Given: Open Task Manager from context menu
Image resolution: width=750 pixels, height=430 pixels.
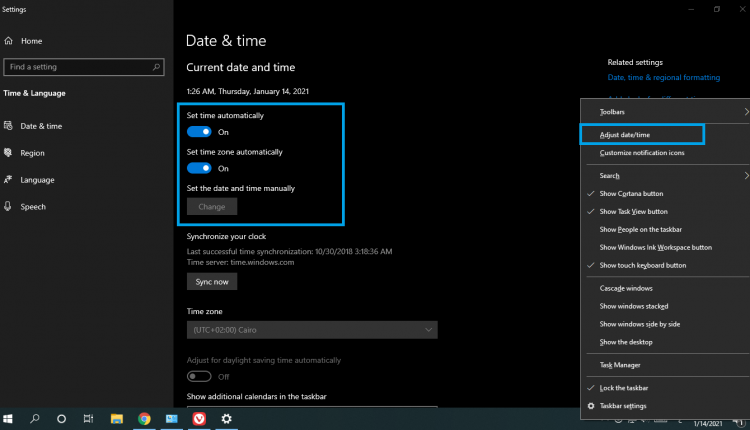Looking at the screenshot, I should [620, 365].
